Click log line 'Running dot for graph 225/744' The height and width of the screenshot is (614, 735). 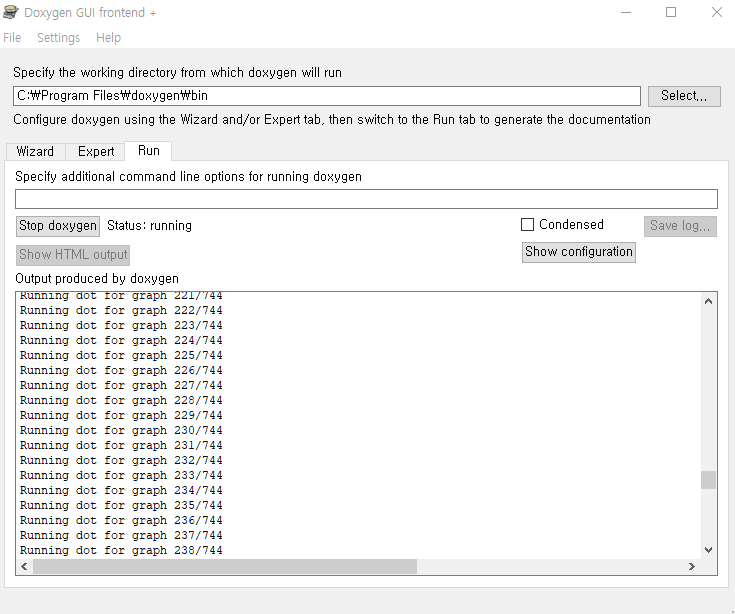point(121,355)
